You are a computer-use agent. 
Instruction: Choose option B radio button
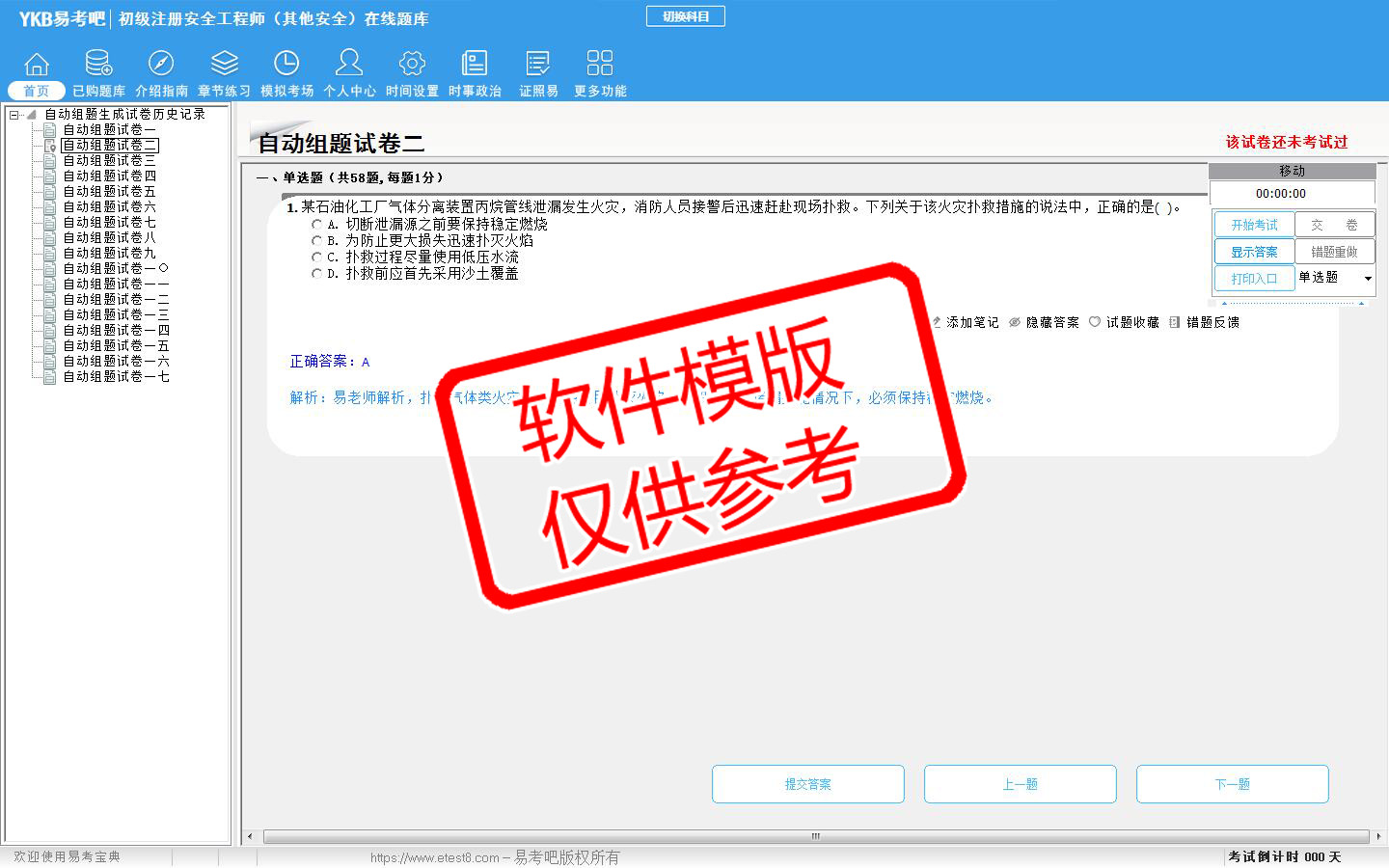point(316,241)
